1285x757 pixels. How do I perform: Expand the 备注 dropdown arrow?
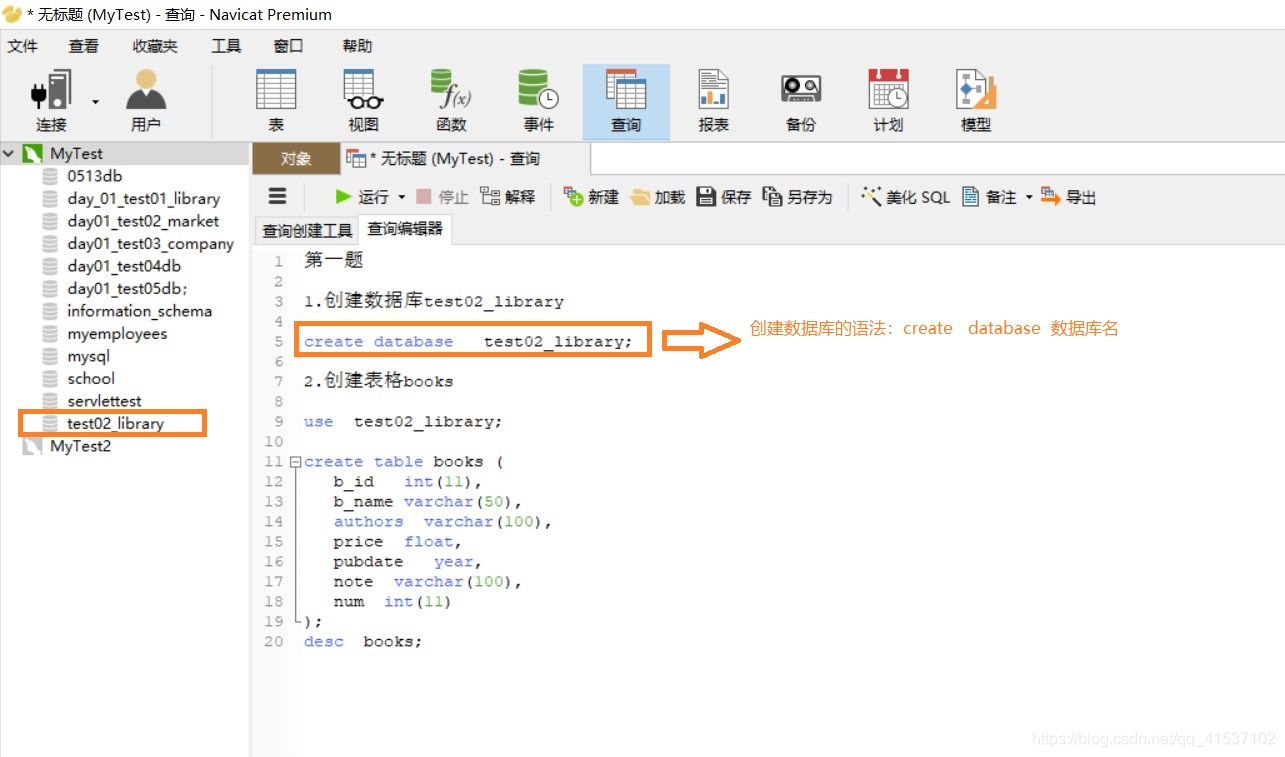(x=1029, y=198)
